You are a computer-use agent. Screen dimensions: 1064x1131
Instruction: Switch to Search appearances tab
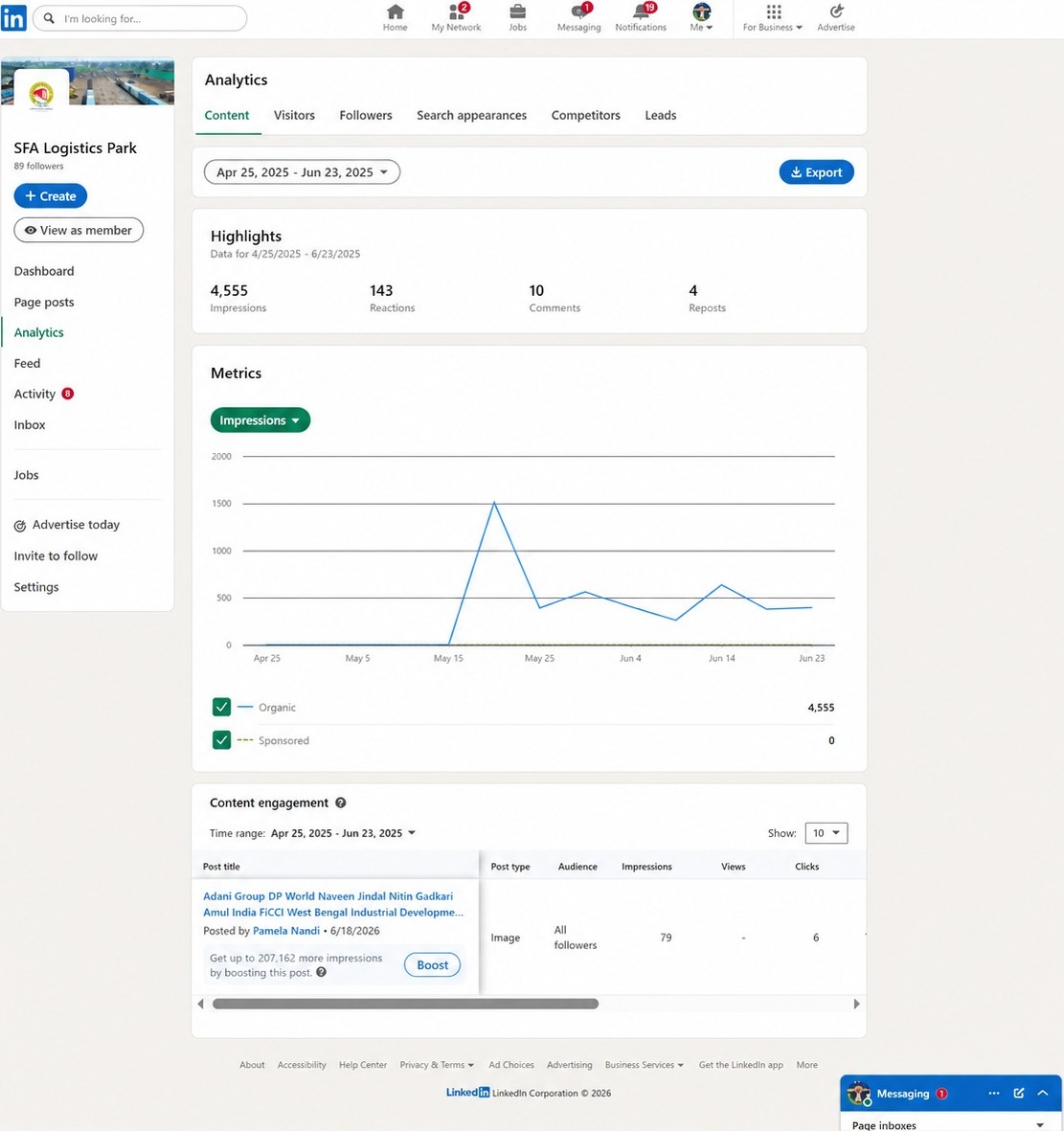coord(472,116)
